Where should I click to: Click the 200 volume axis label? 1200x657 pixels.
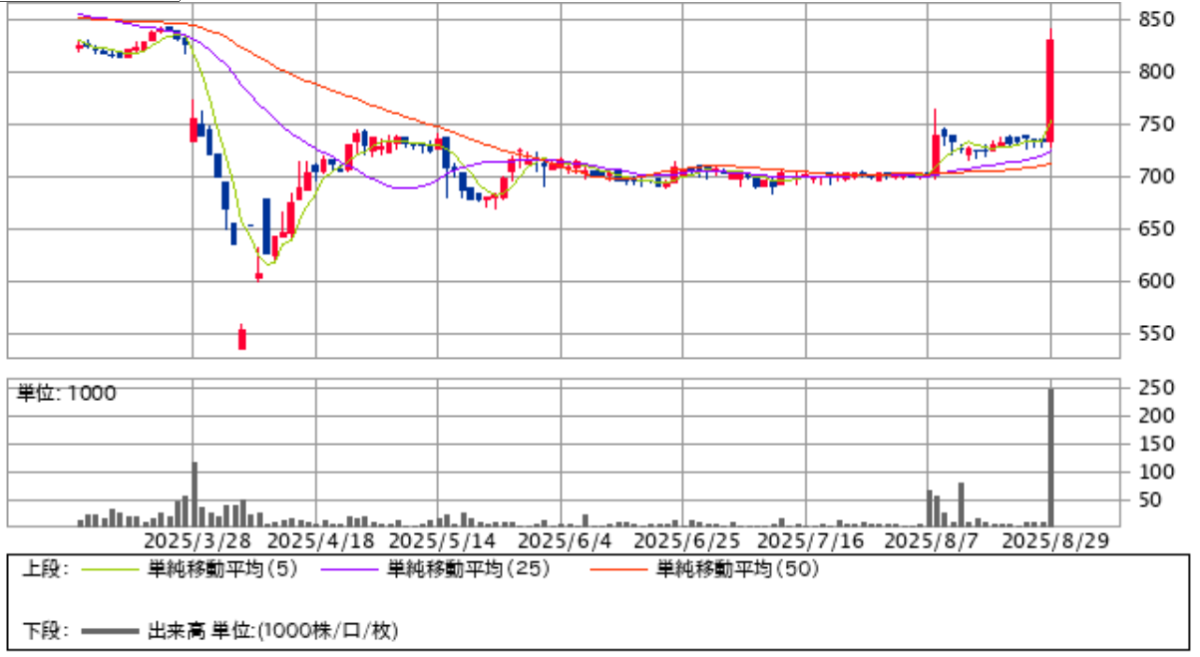pos(1154,415)
